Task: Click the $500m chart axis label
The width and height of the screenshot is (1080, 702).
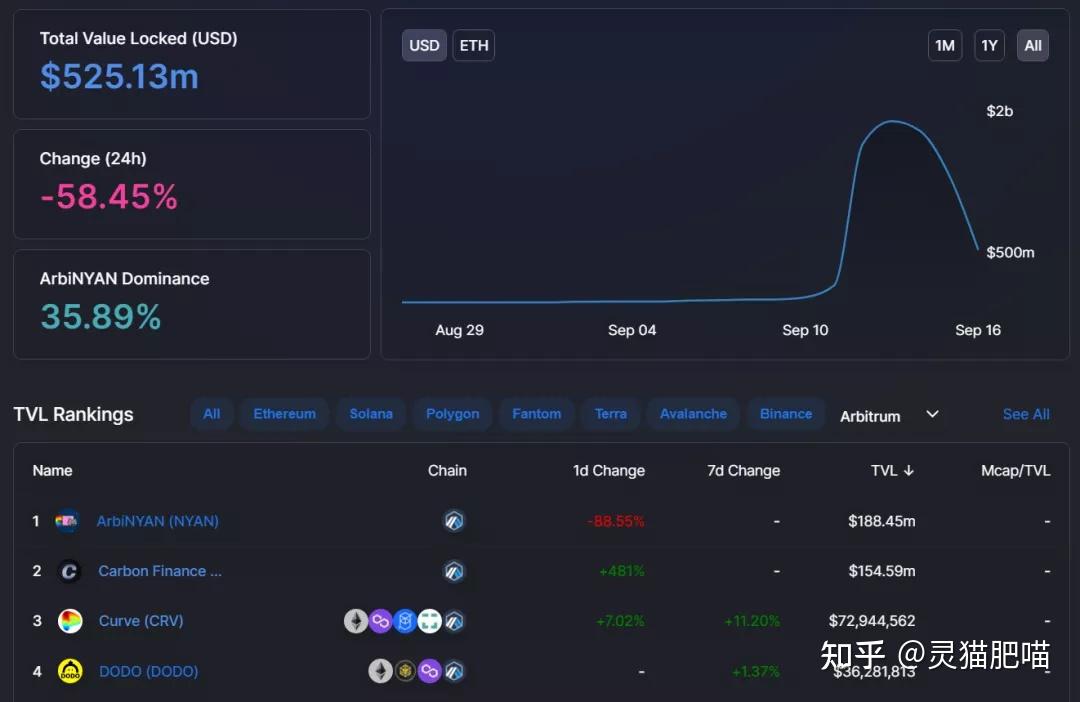Action: (1010, 252)
